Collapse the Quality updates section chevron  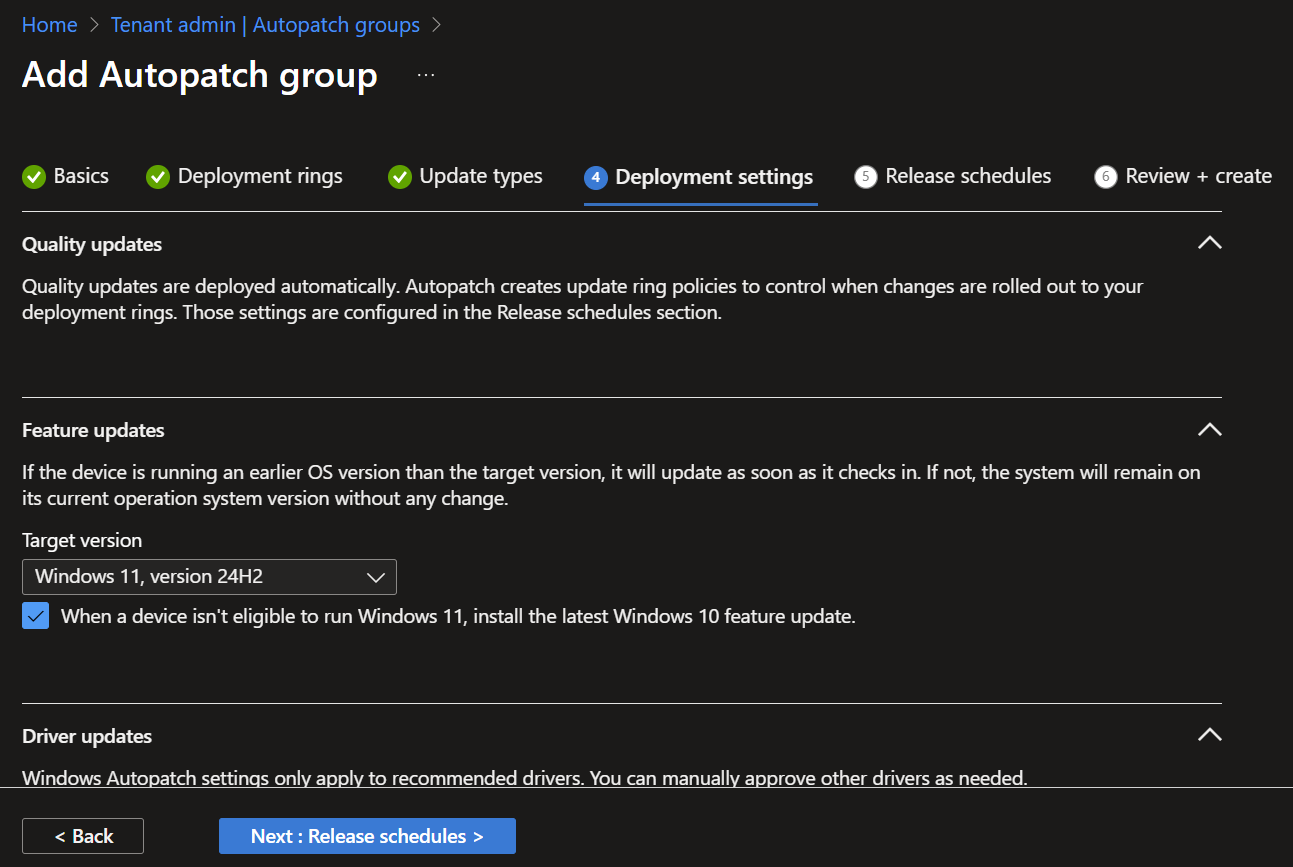[1210, 243]
